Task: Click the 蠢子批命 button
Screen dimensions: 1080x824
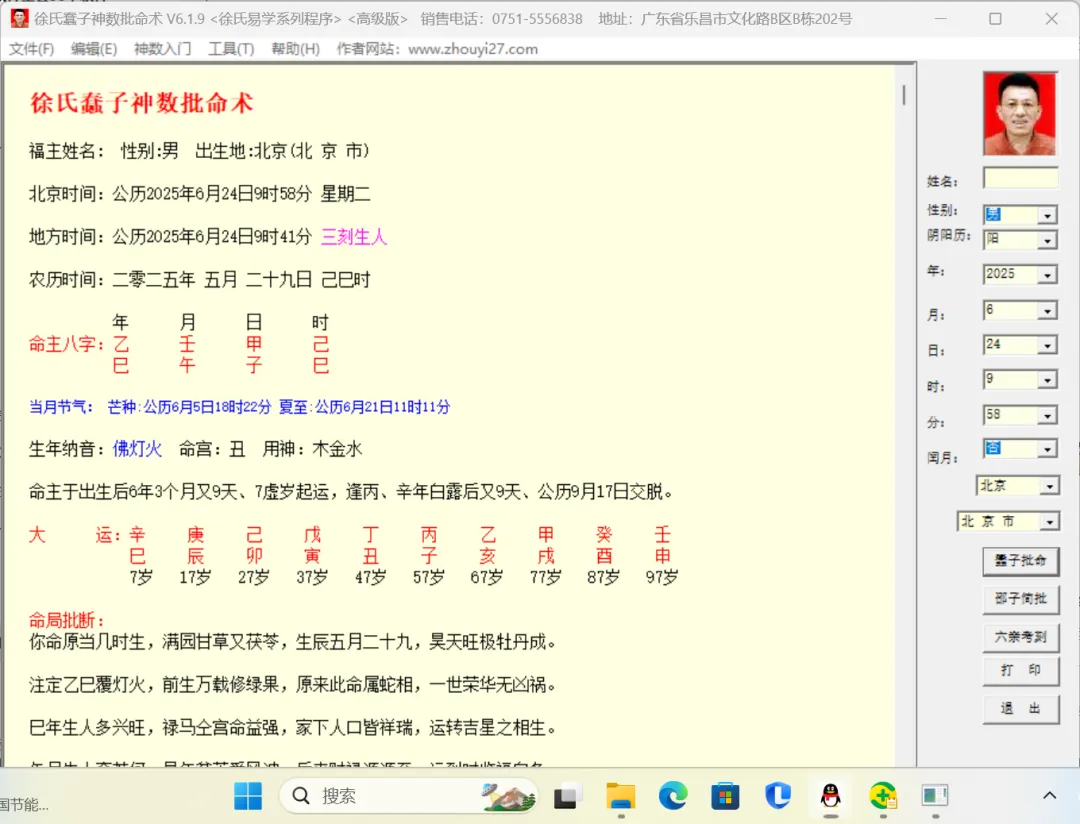Action: click(1021, 561)
